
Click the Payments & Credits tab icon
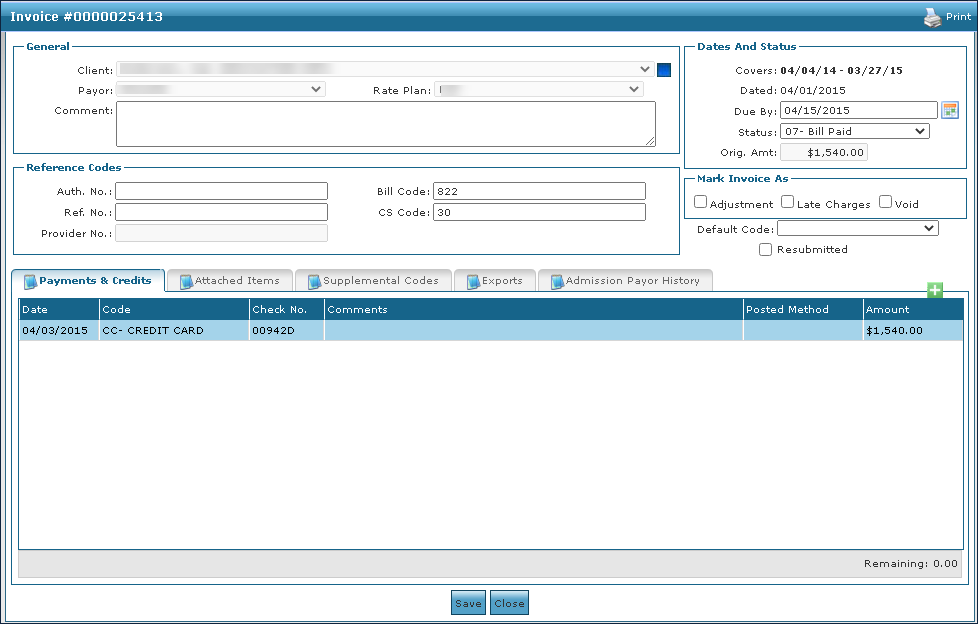point(30,281)
